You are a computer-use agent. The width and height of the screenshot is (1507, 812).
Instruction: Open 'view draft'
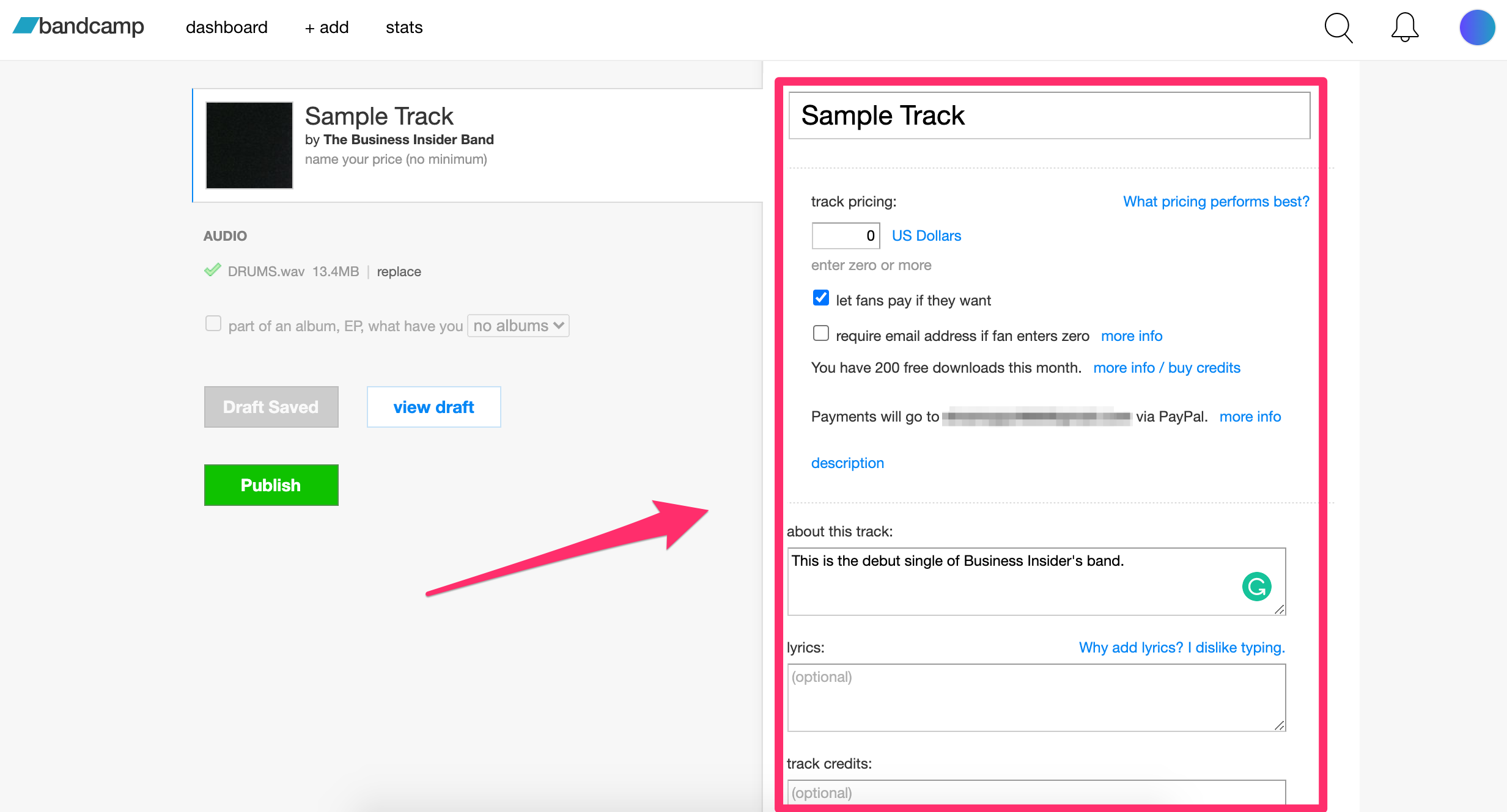click(433, 406)
